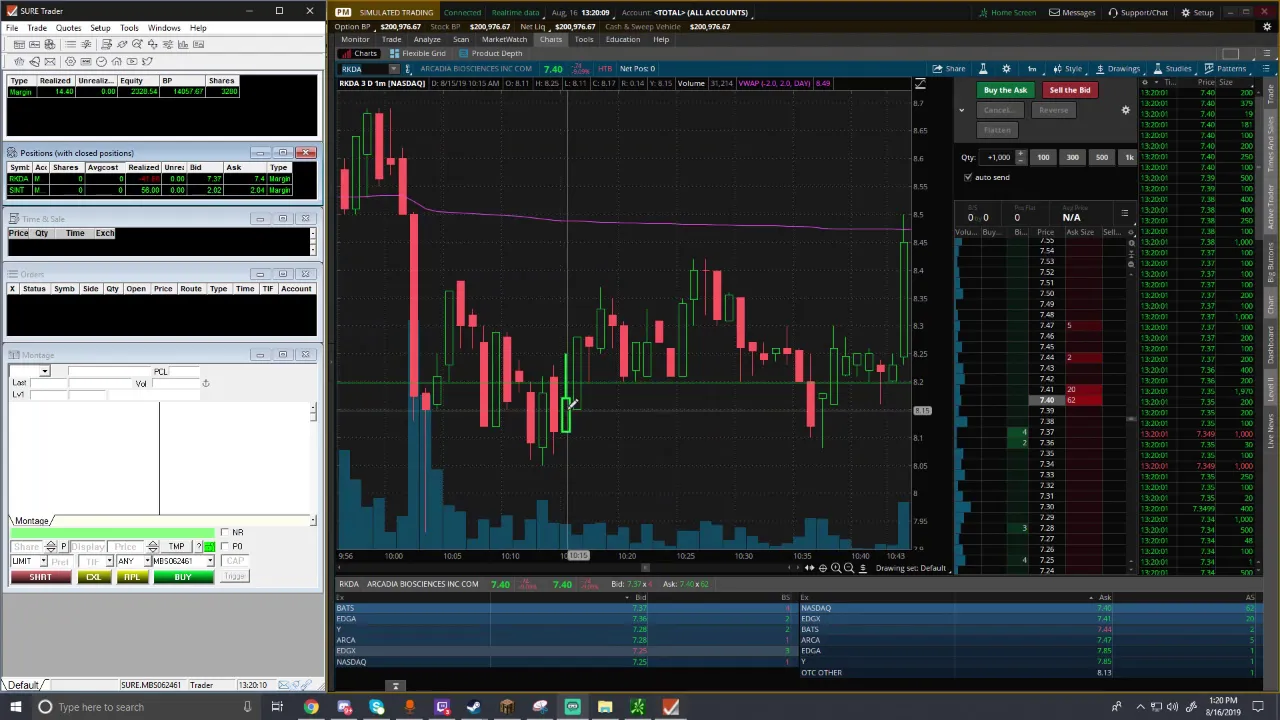Increase Qty using the plus stepper
1280x720 pixels.
pos(1021,153)
